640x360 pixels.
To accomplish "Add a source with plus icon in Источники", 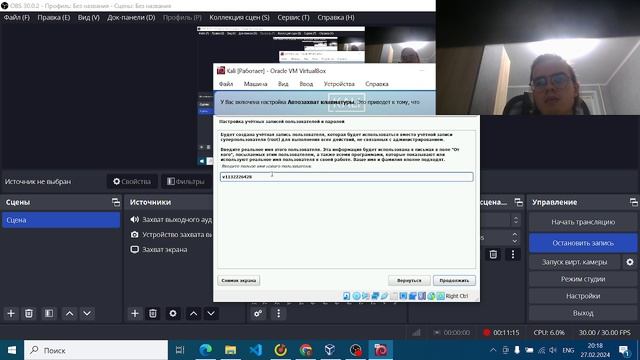I will (x=135, y=313).
